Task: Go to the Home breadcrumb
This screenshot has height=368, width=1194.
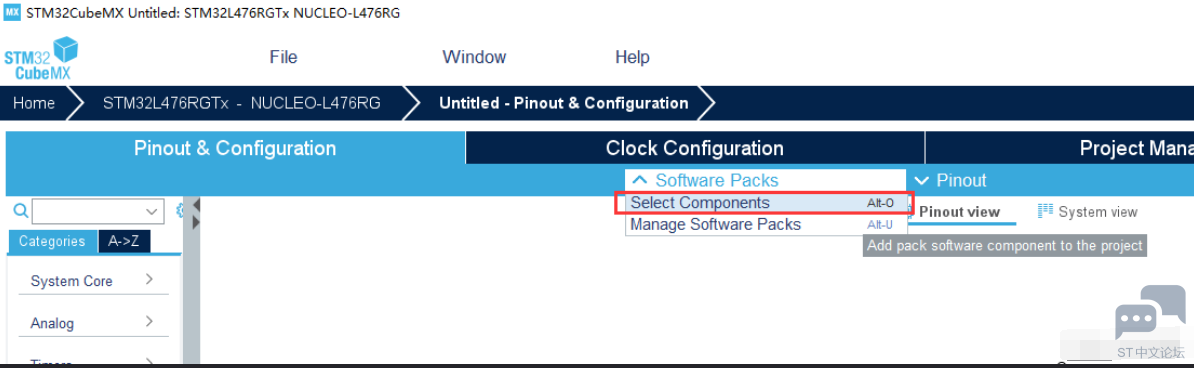Action: (34, 103)
